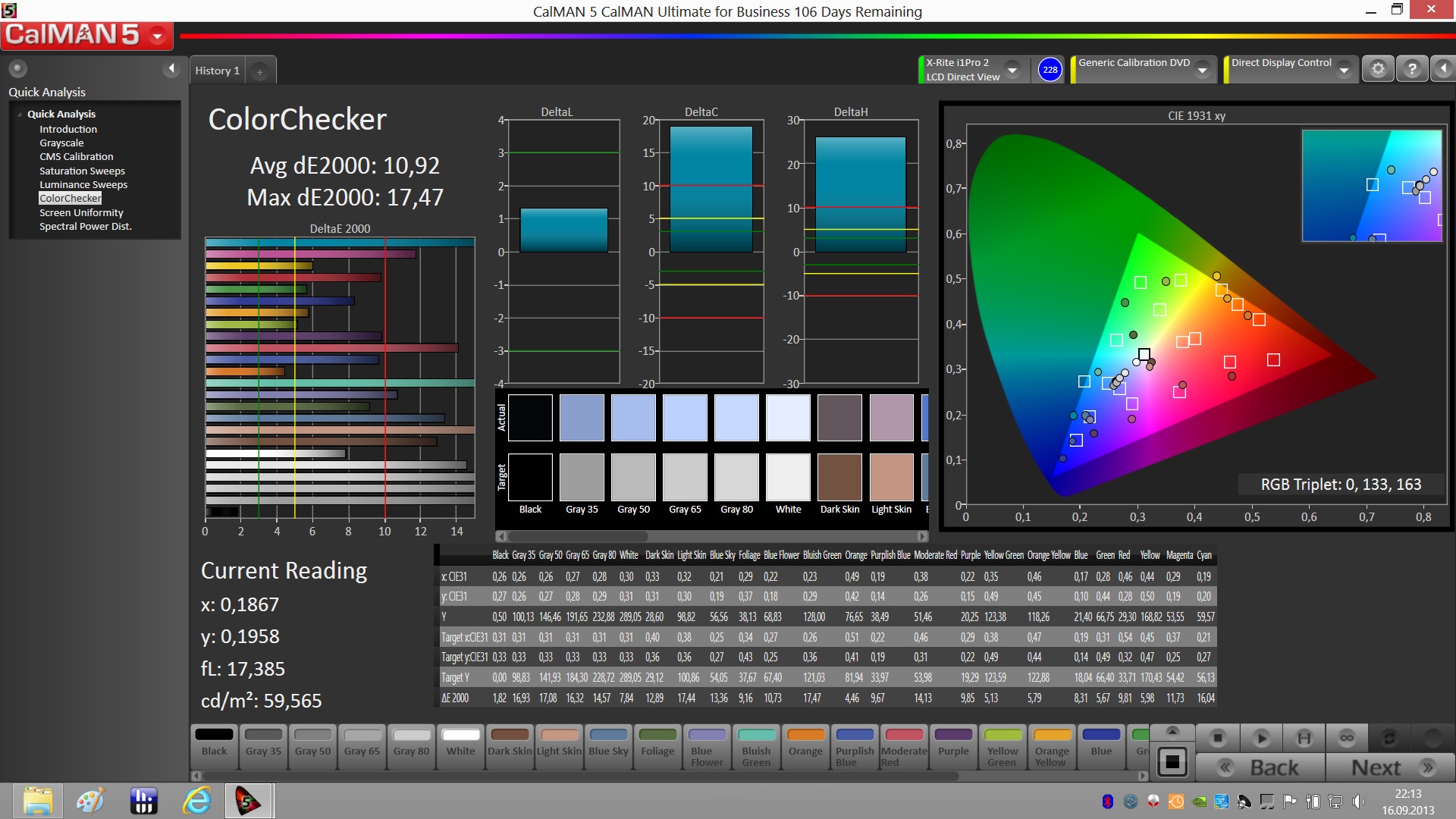
Task: Open the Direct Display Control dropdown
Action: [x=1344, y=70]
